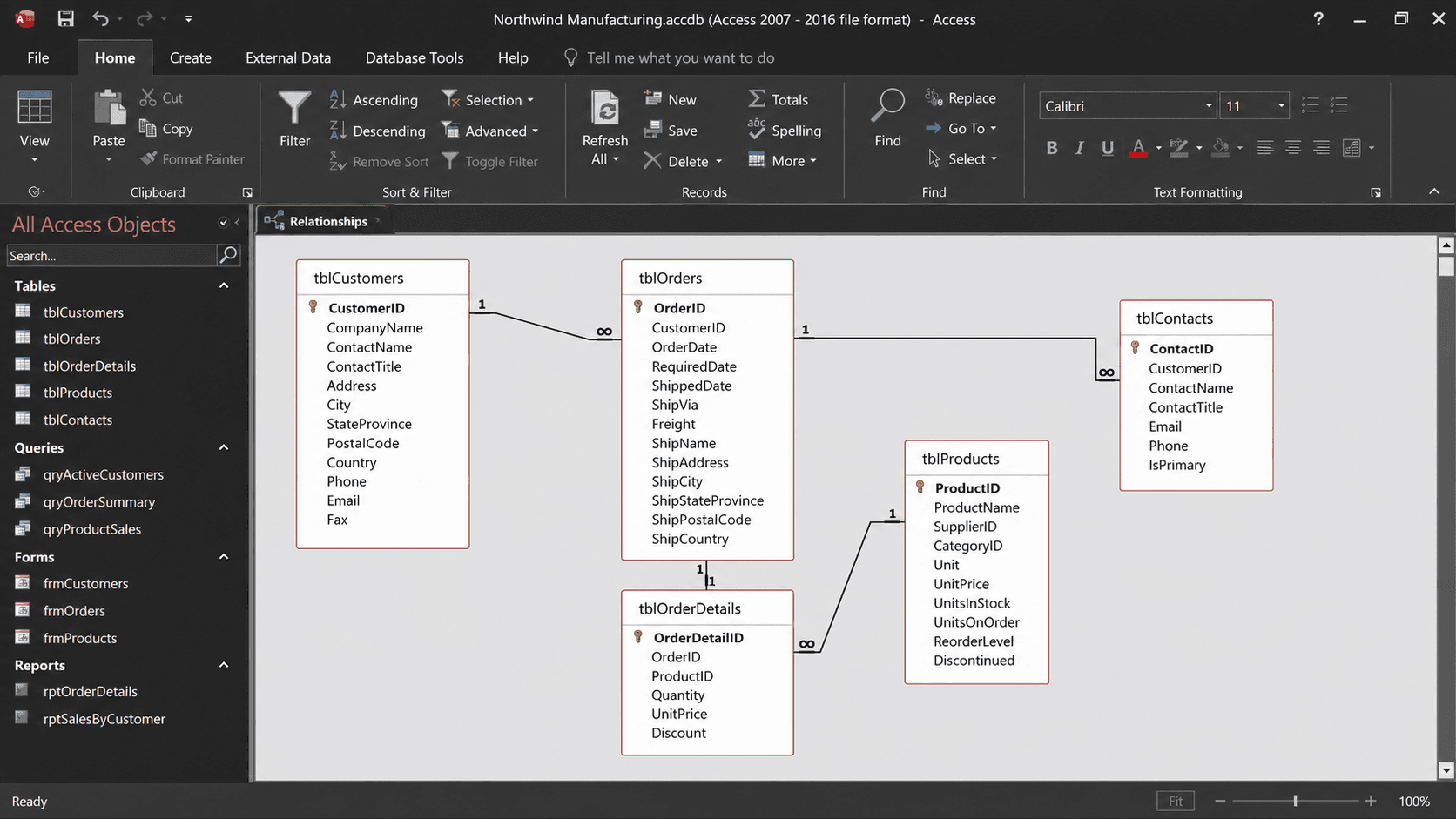The image size is (1456, 819).
Task: Center align text
Action: coord(1293,148)
